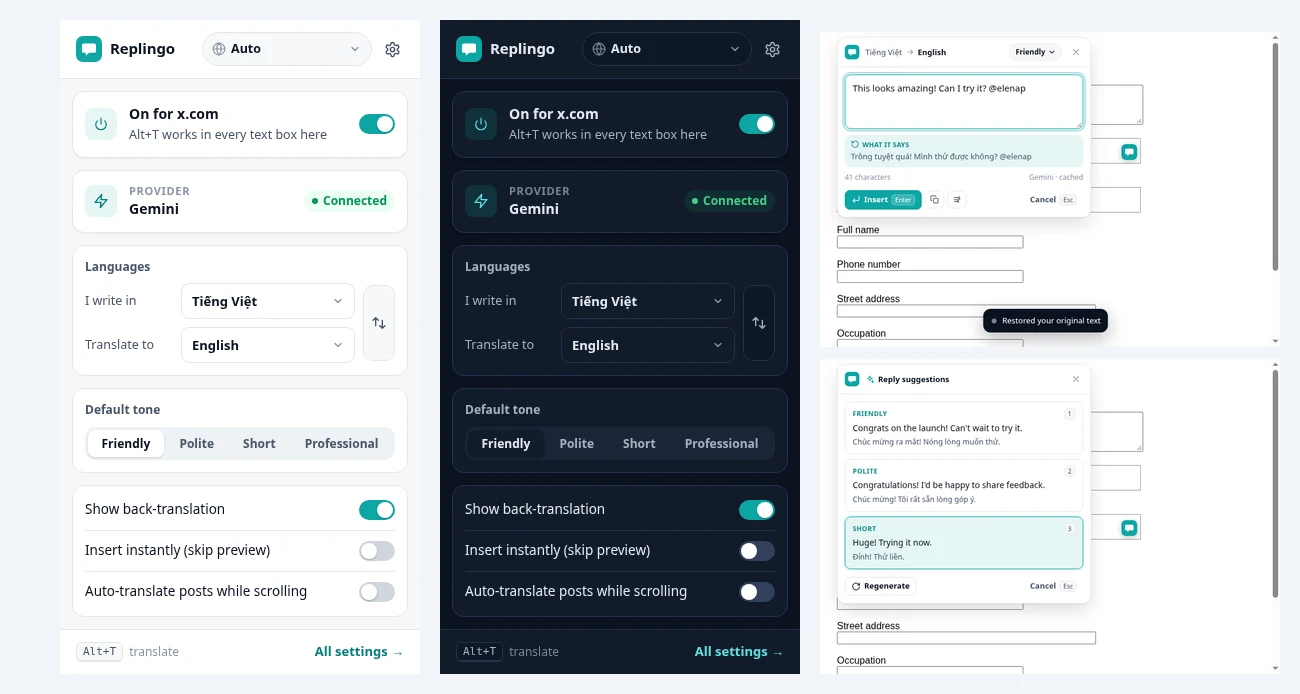The image size is (1300, 694).
Task: Choose Polite reply suggestion Congratulations
Action: (964, 485)
